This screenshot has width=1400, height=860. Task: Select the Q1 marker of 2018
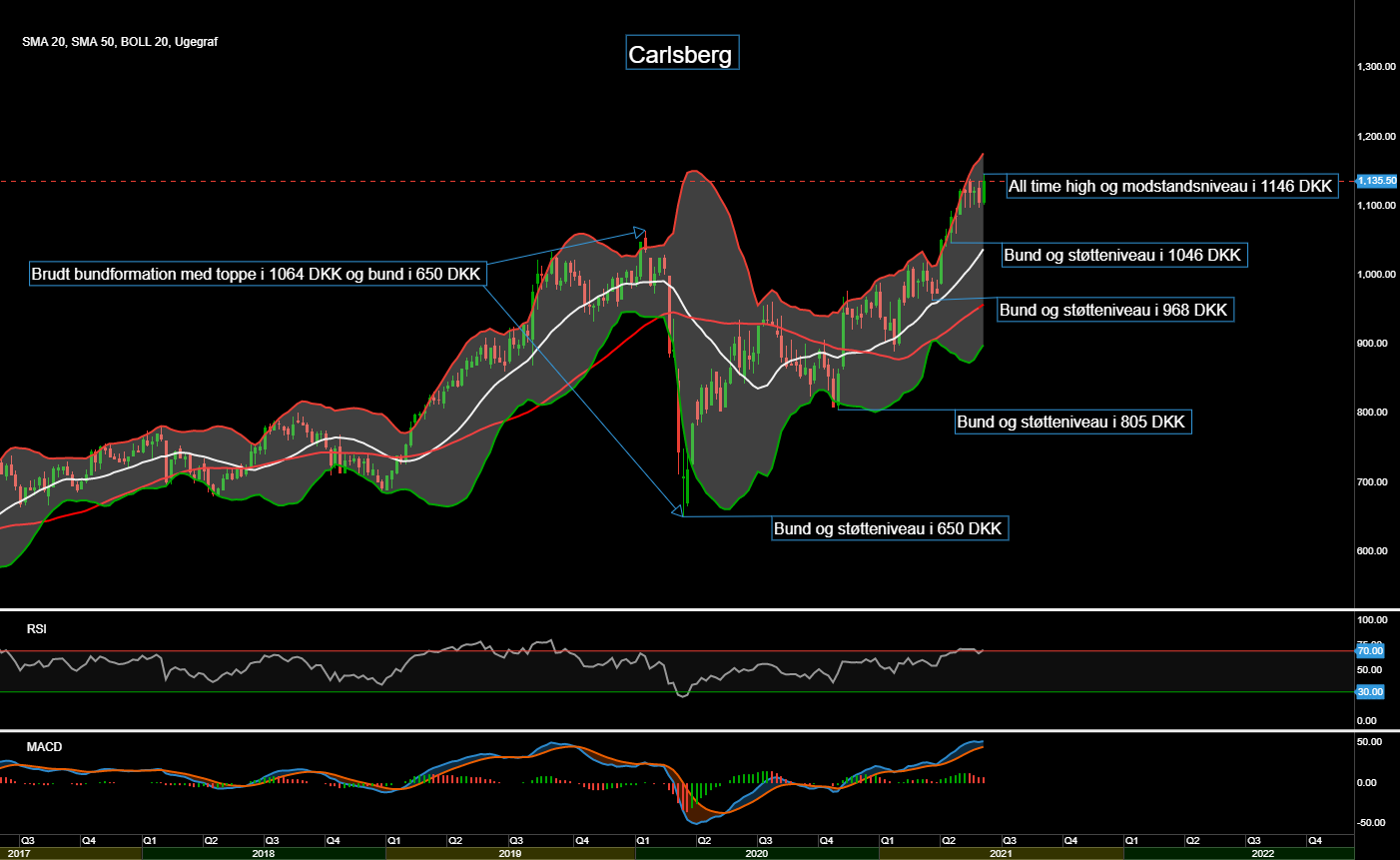pos(150,841)
